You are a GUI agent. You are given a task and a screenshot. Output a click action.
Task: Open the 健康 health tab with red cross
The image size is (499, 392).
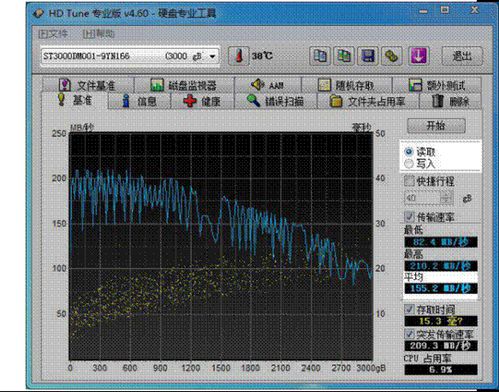pos(202,101)
